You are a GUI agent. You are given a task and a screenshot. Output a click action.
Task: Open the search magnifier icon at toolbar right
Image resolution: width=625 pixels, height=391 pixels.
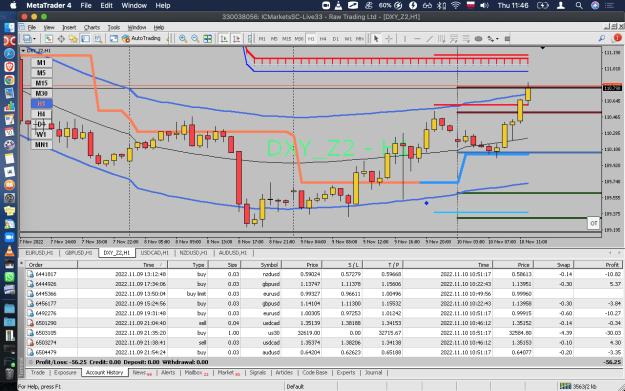coord(601,38)
